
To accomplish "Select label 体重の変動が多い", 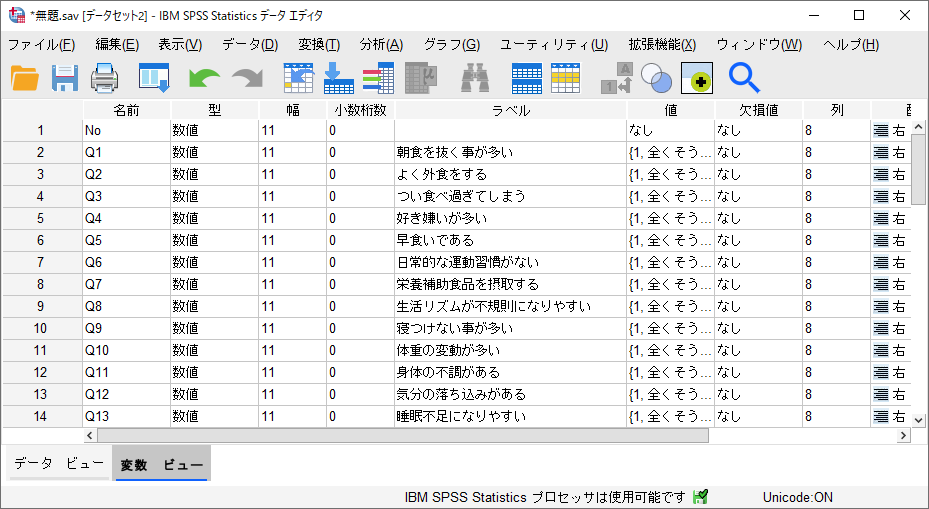I will pyautogui.click(x=448, y=351).
